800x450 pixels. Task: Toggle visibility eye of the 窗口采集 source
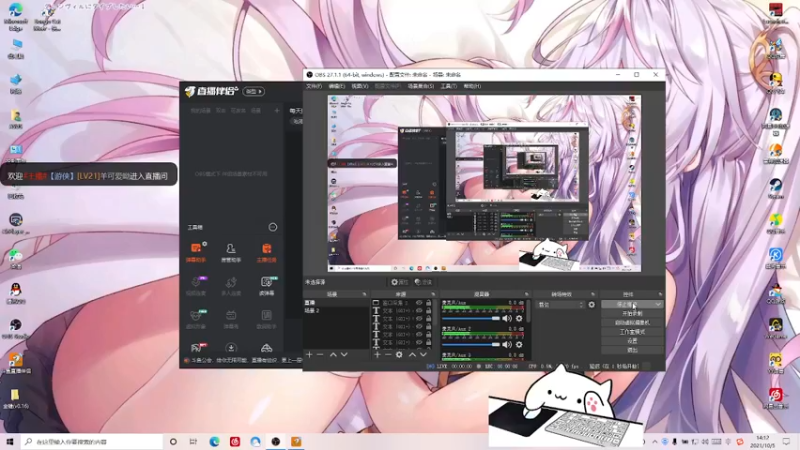tap(419, 303)
